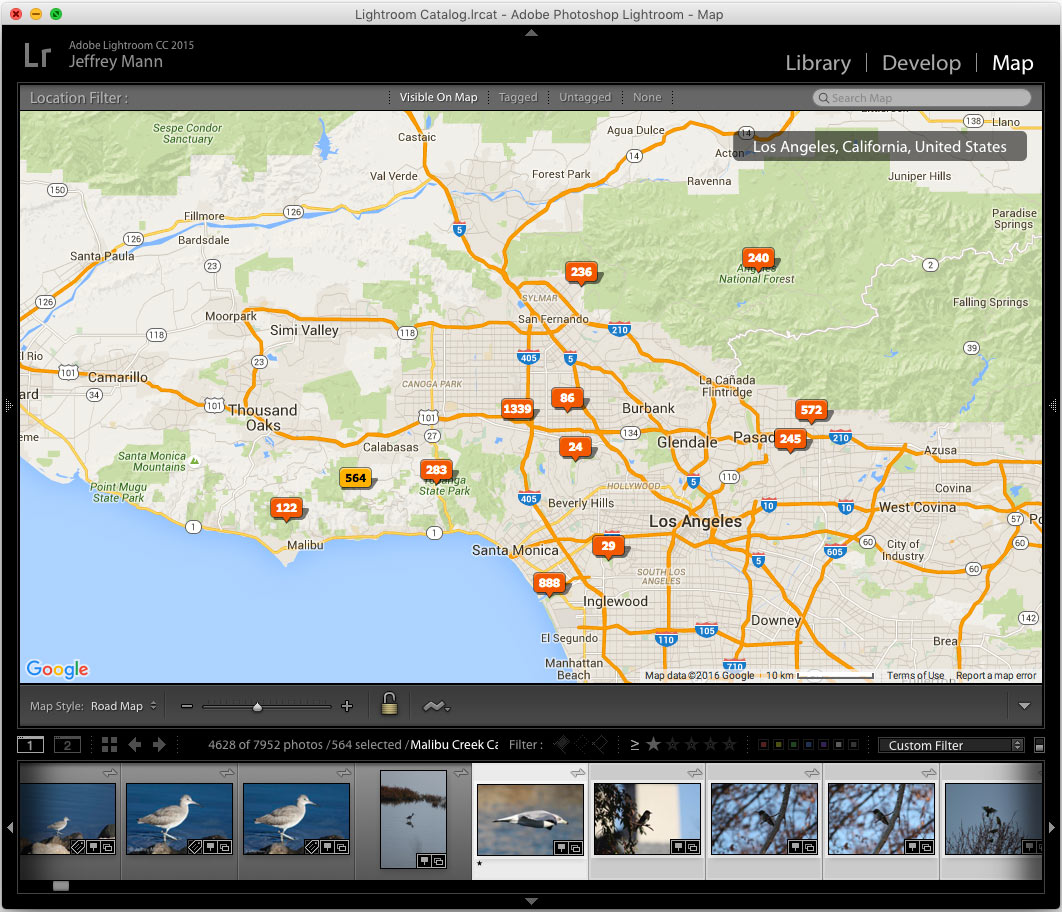
Task: Move filmstrip right with the right arrow
Action: pos(1051,827)
